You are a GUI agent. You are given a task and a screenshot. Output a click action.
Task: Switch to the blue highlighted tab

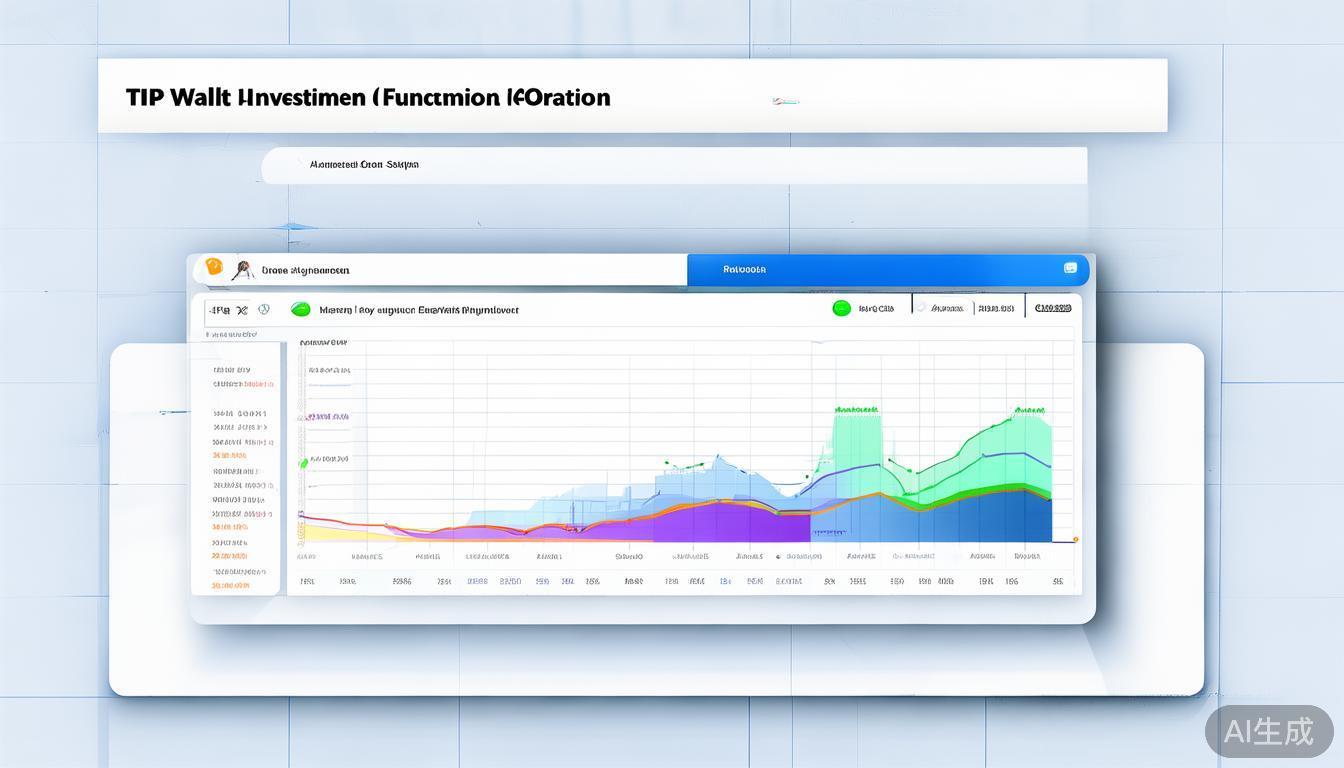[x=890, y=269]
